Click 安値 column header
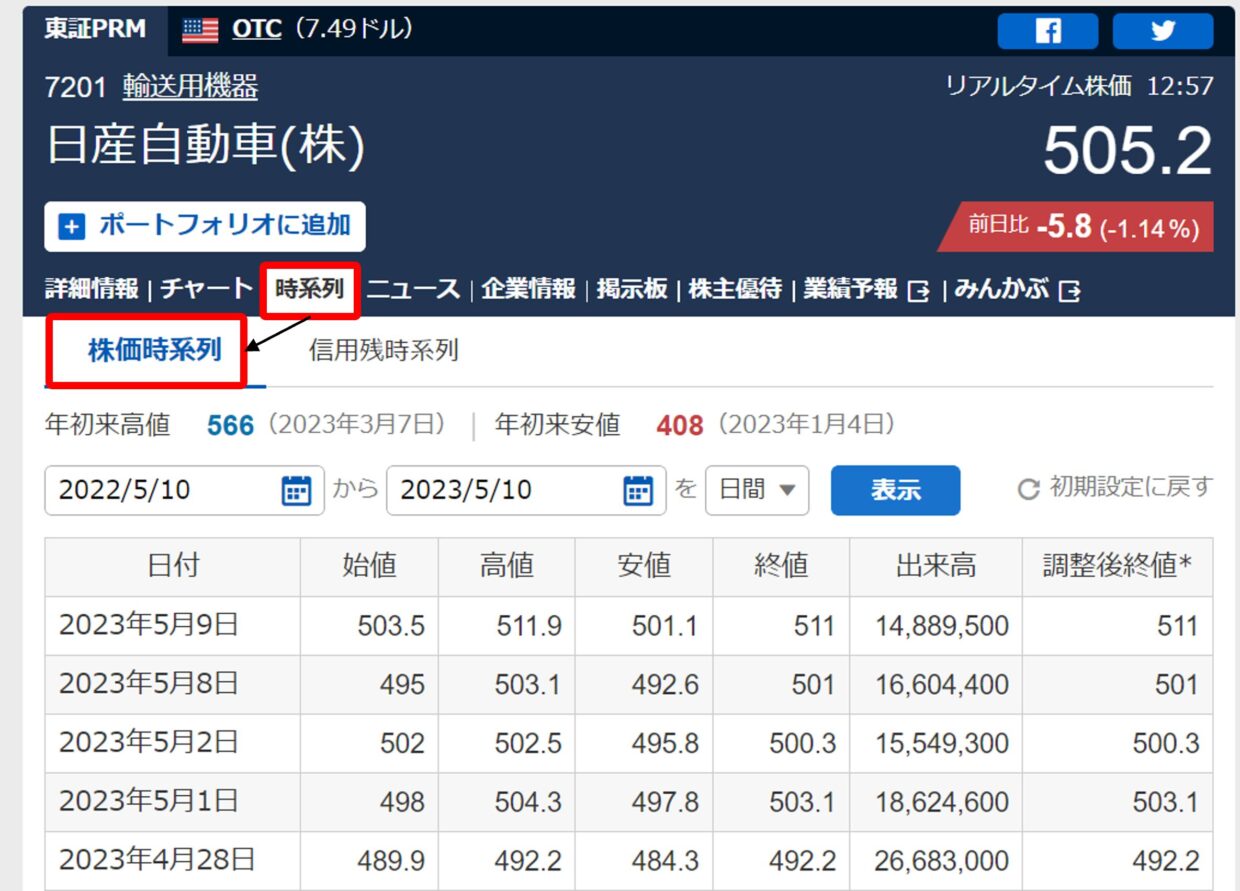The width and height of the screenshot is (1240, 891). point(644,566)
